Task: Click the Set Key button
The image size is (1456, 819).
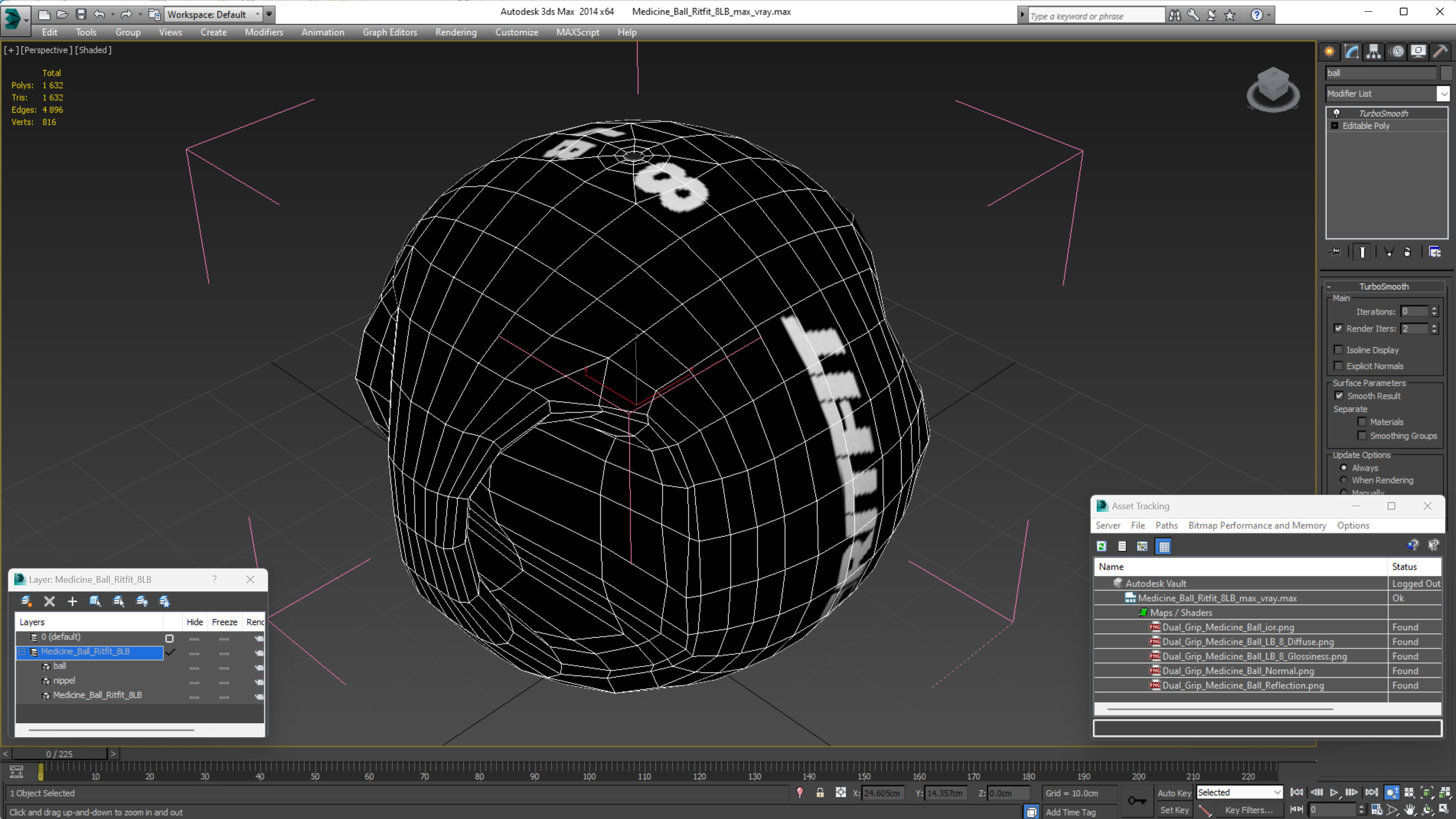Action: [x=1174, y=810]
